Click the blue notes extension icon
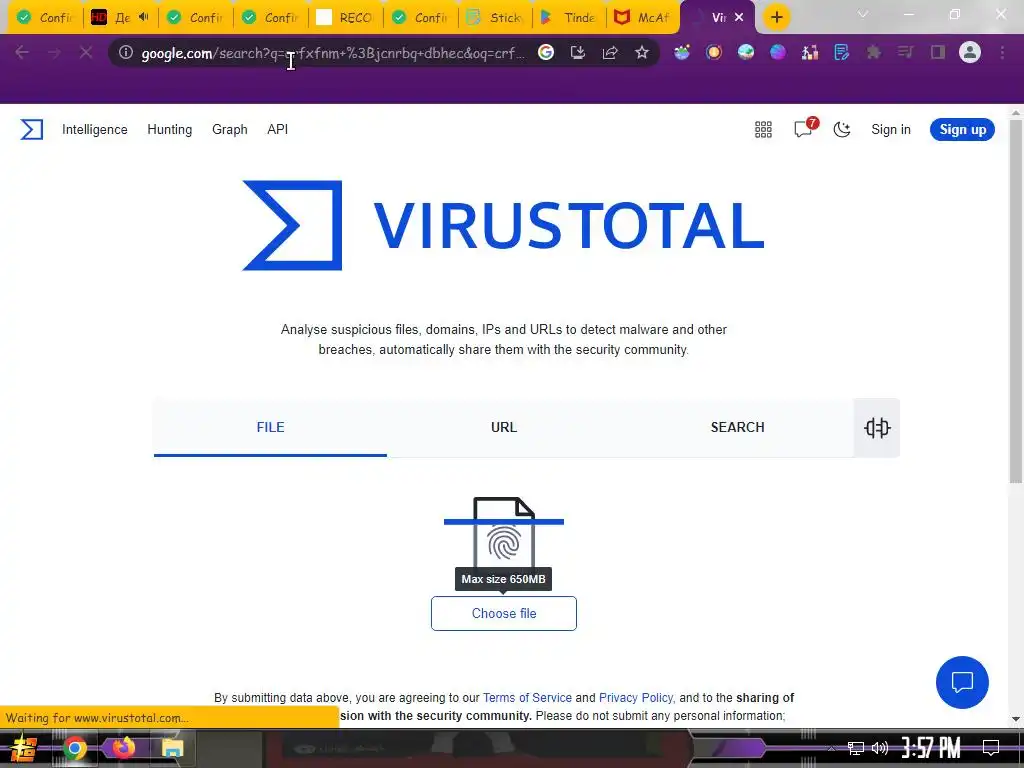1024x768 pixels. [x=842, y=52]
